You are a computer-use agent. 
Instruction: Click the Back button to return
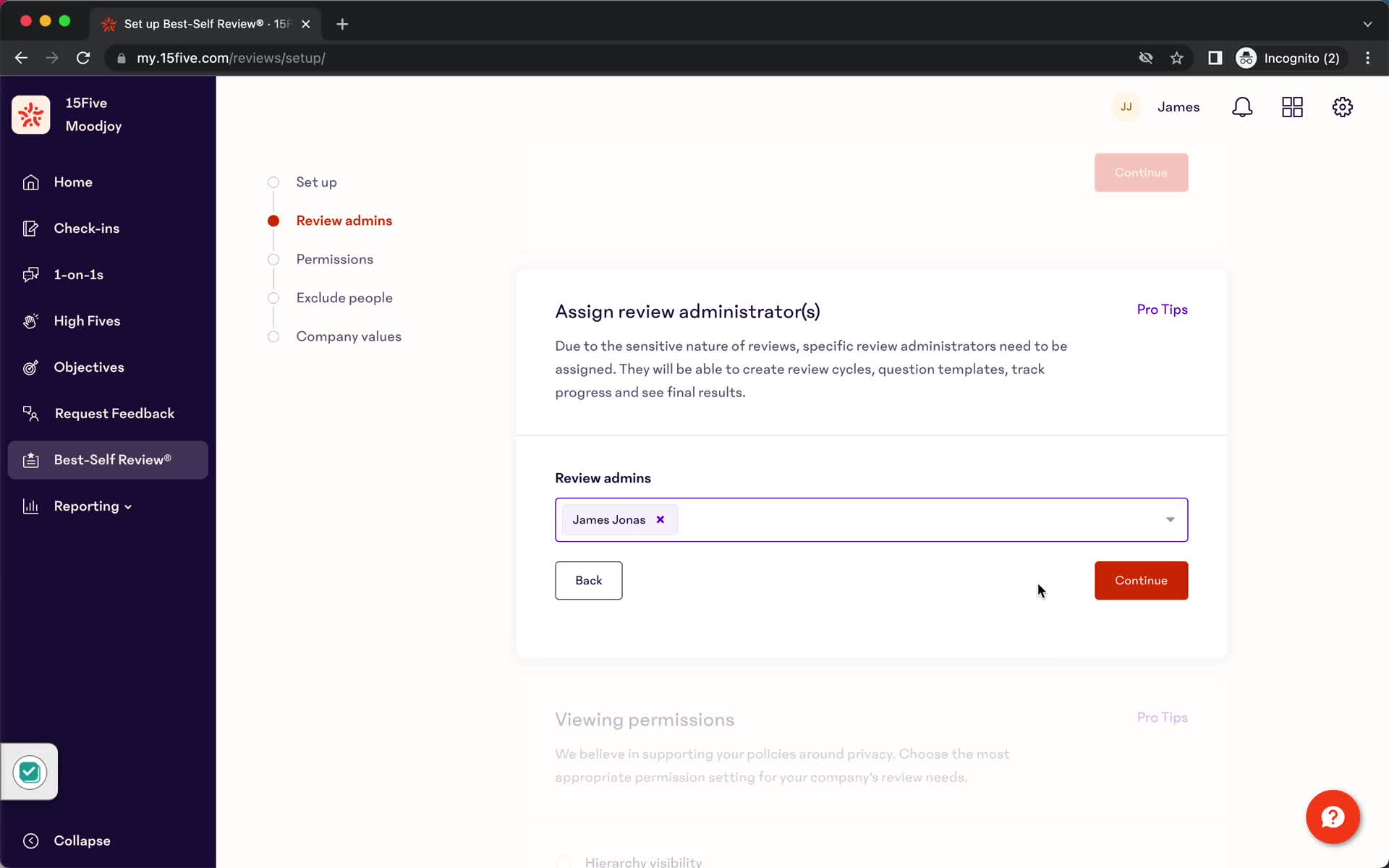click(588, 580)
